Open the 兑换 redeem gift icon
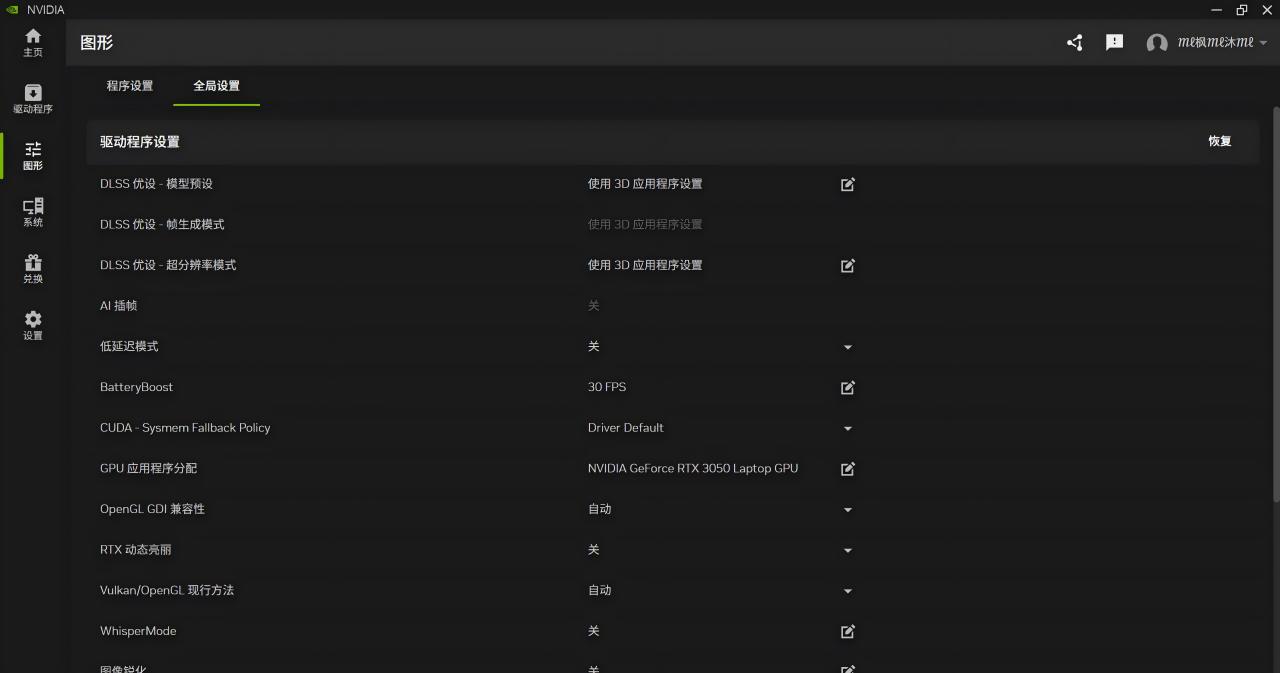This screenshot has height=673, width=1280. (33, 269)
